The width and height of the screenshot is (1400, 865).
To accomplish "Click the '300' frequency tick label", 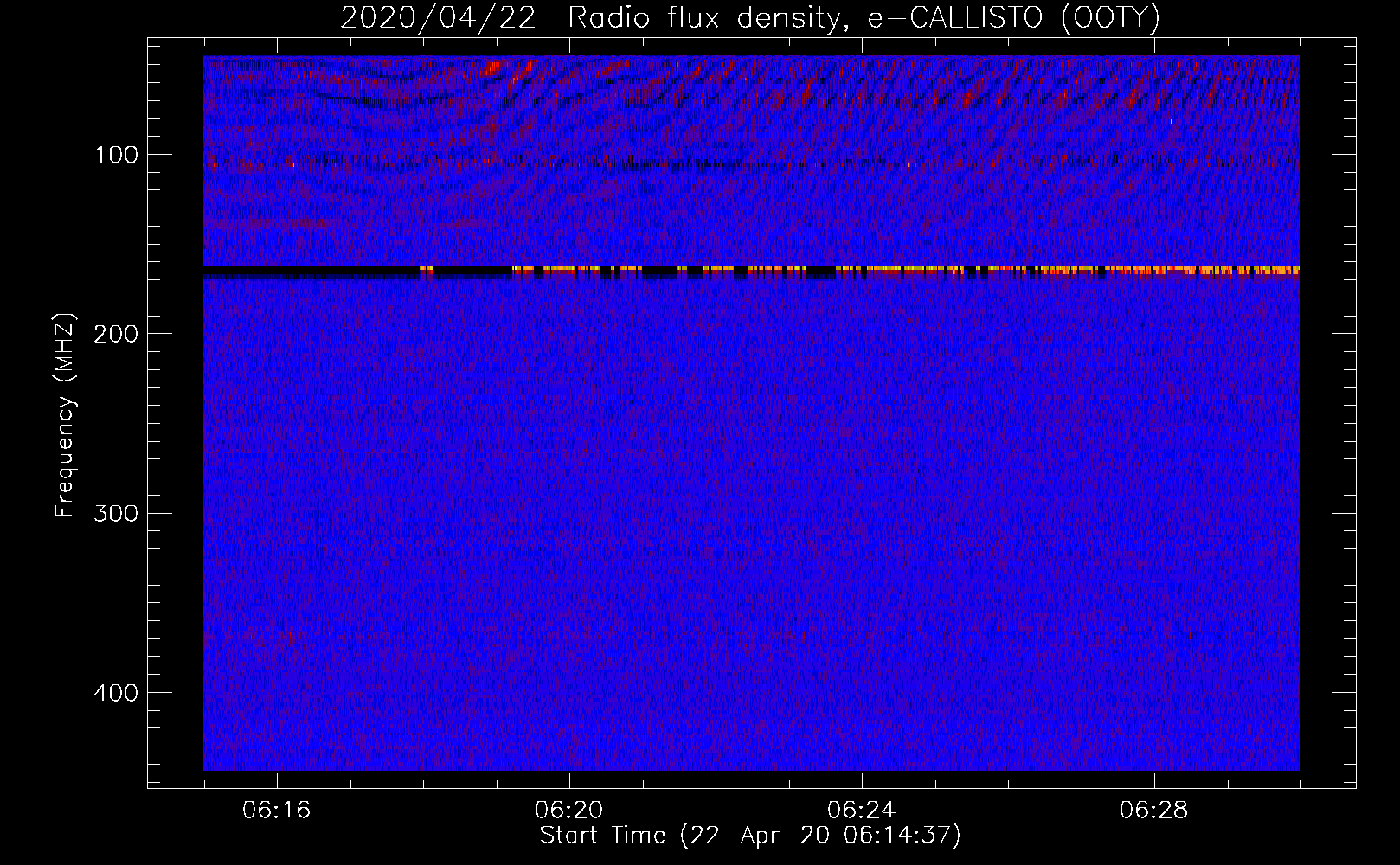I will pos(117,514).
